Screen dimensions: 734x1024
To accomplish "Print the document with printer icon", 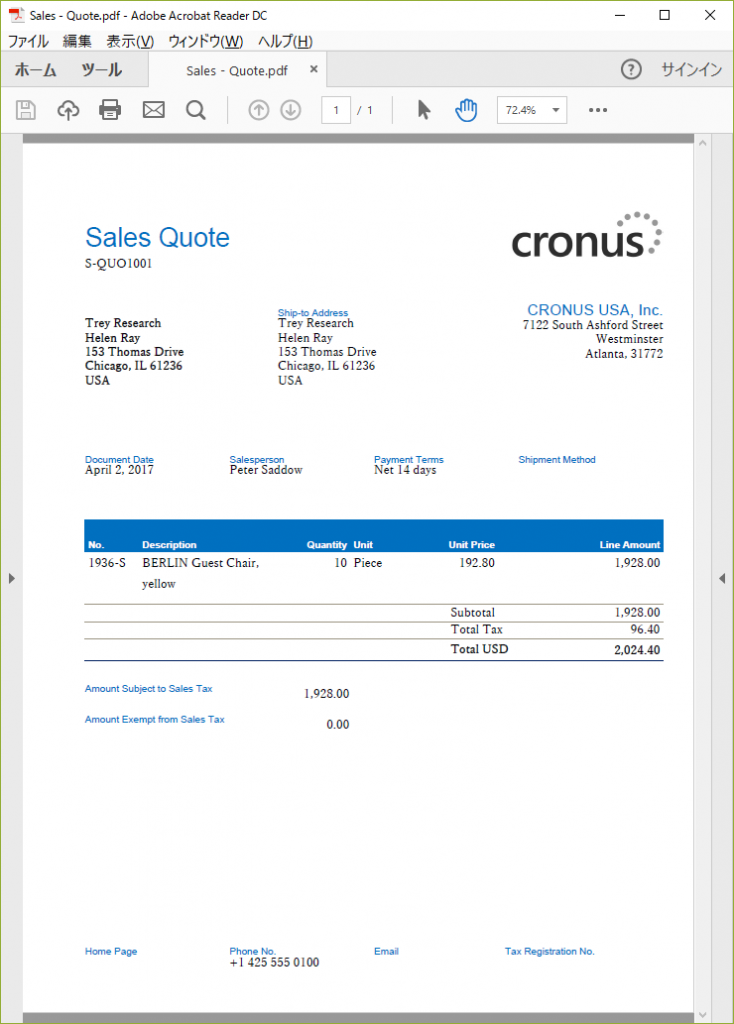I will coord(110,110).
